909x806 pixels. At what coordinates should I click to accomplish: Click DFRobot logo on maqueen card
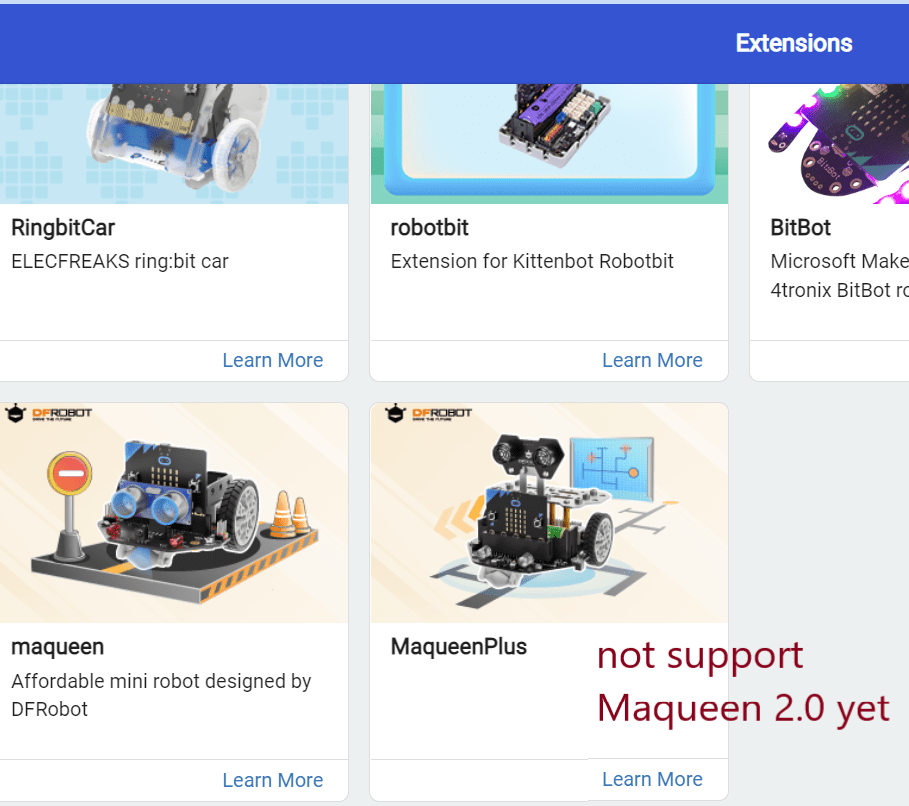(x=49, y=413)
